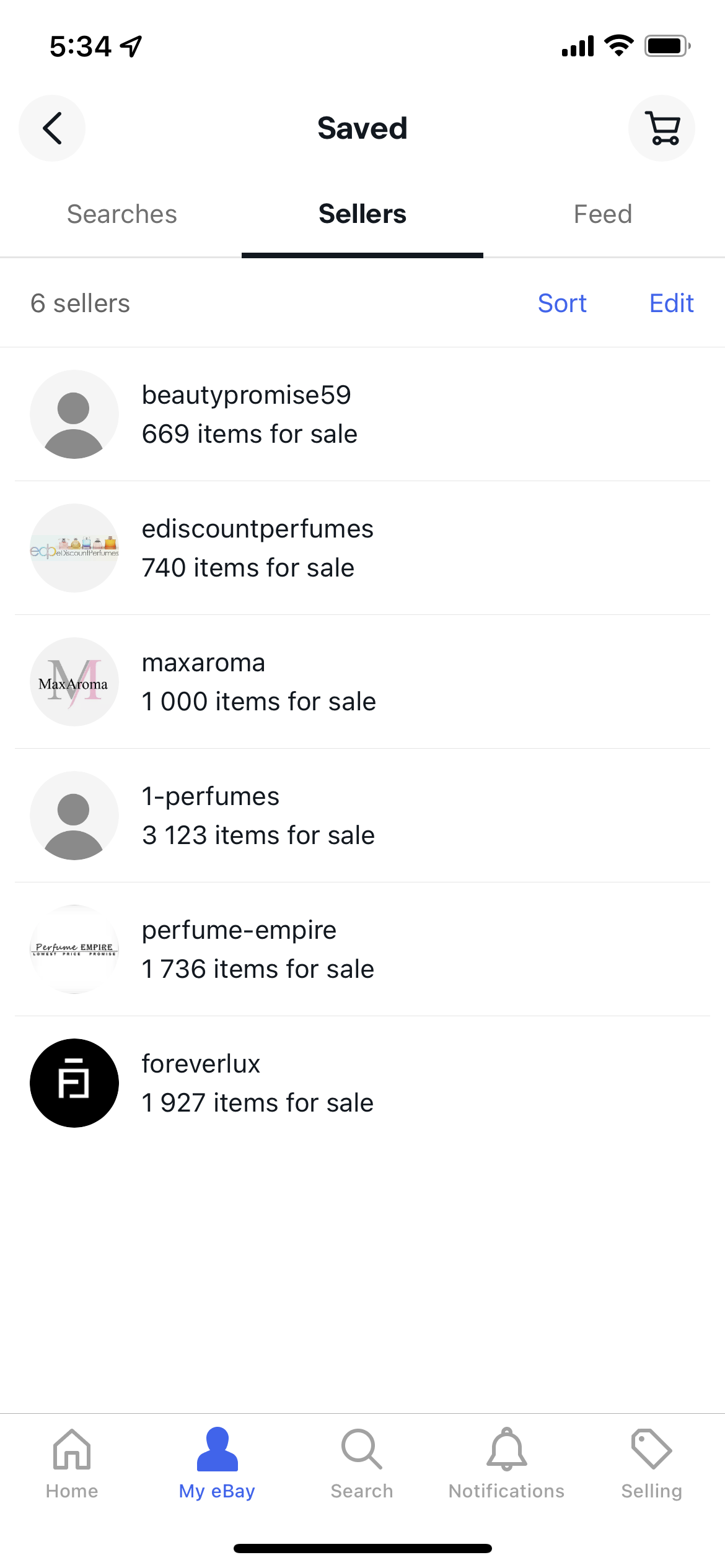Screen dimensions: 725x1568
Task: Tap Perfume Empire logo thumbnail
Action: [x=74, y=949]
